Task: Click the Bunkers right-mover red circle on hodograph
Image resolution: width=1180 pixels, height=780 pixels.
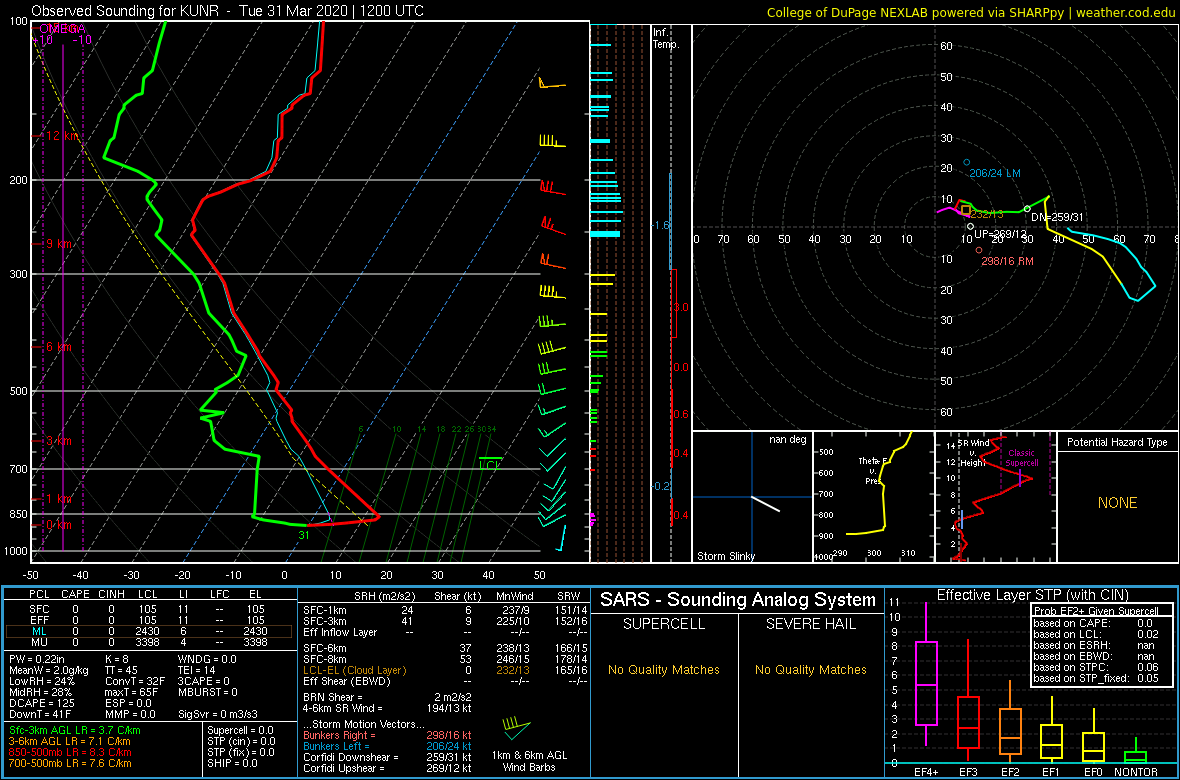Action: click(x=979, y=250)
